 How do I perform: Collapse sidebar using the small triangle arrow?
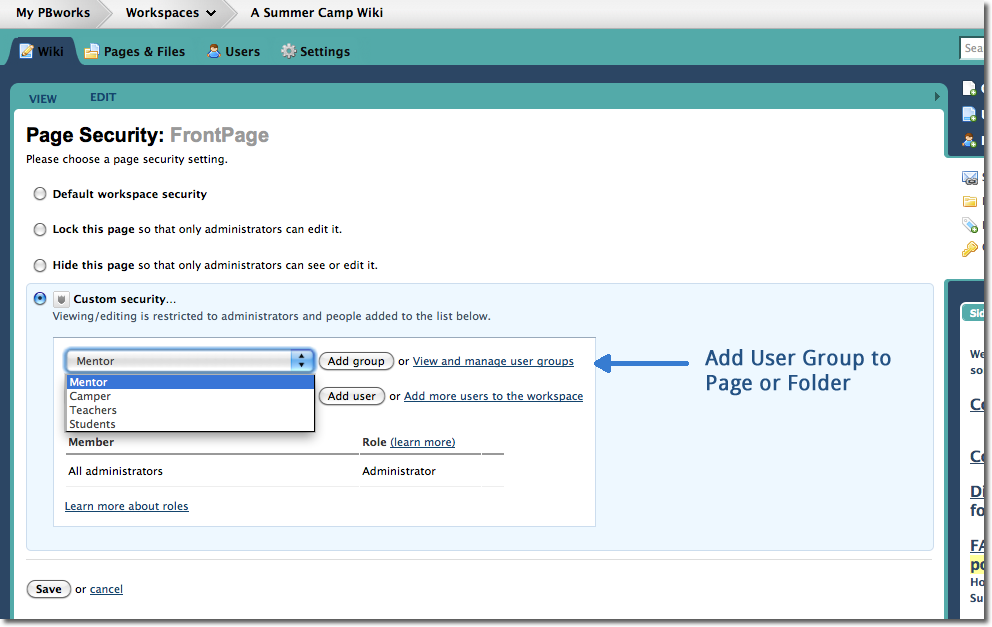[x=937, y=97]
